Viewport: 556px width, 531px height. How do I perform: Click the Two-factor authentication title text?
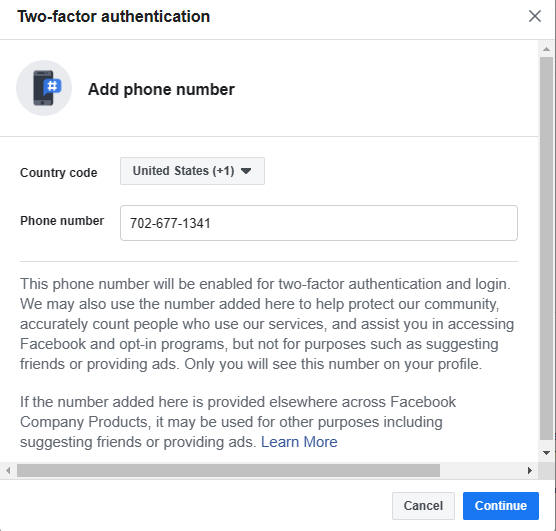tap(113, 16)
